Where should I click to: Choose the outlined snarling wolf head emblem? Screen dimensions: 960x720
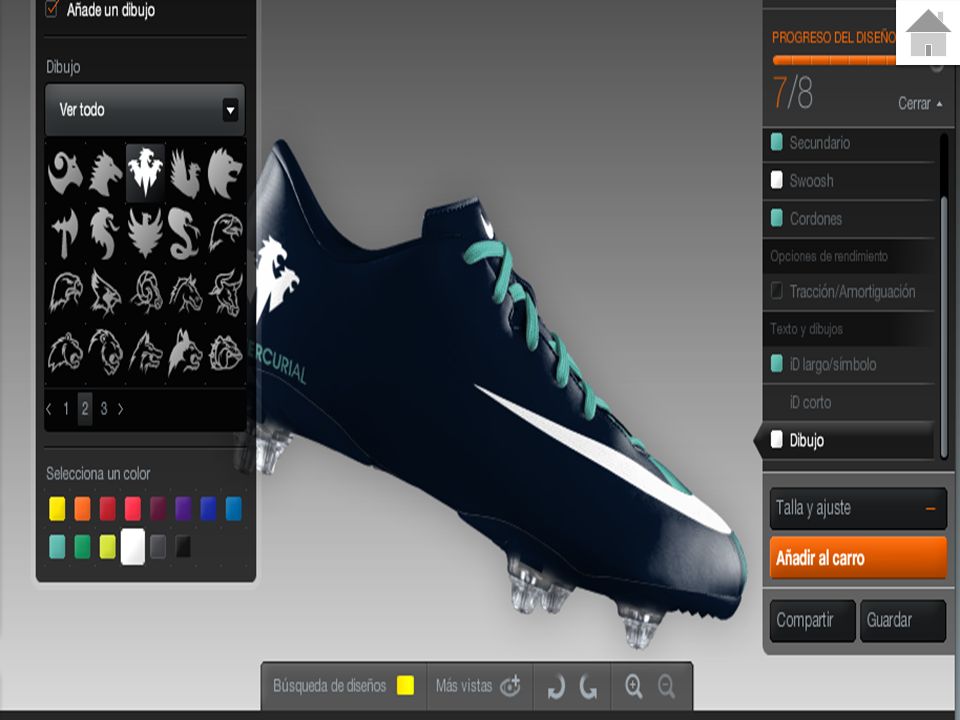point(146,351)
